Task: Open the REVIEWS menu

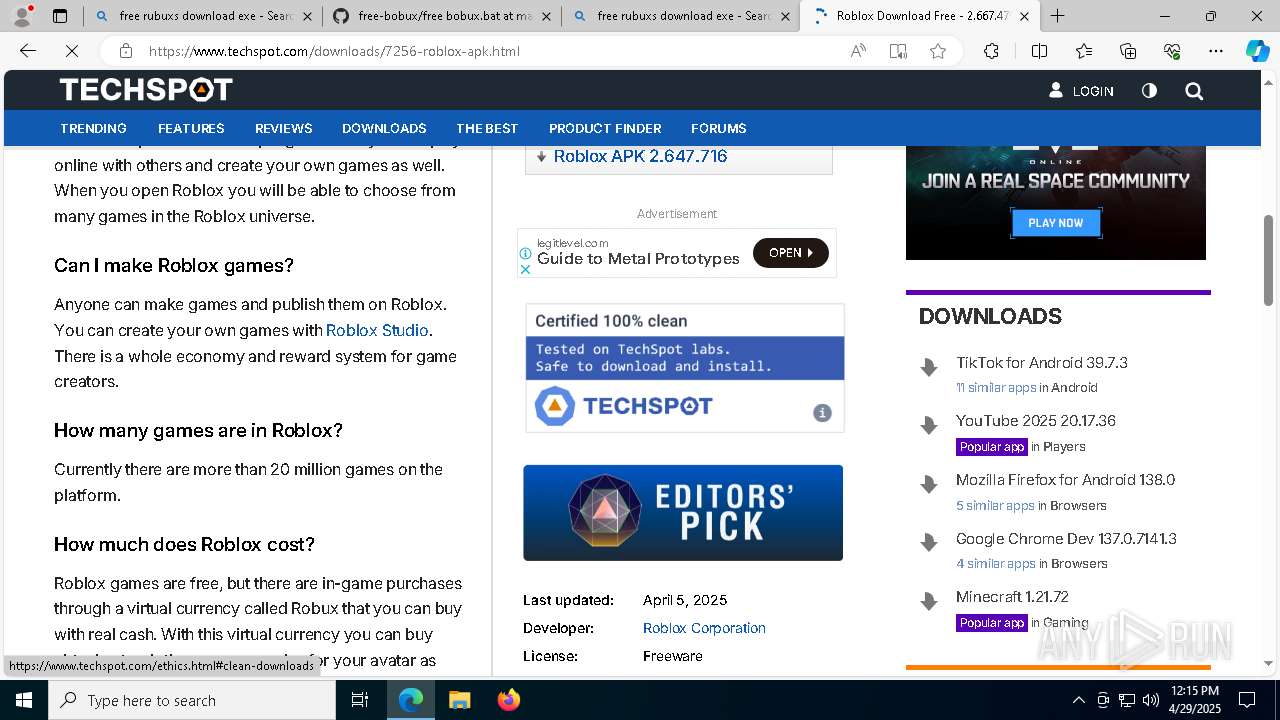Action: click(284, 128)
